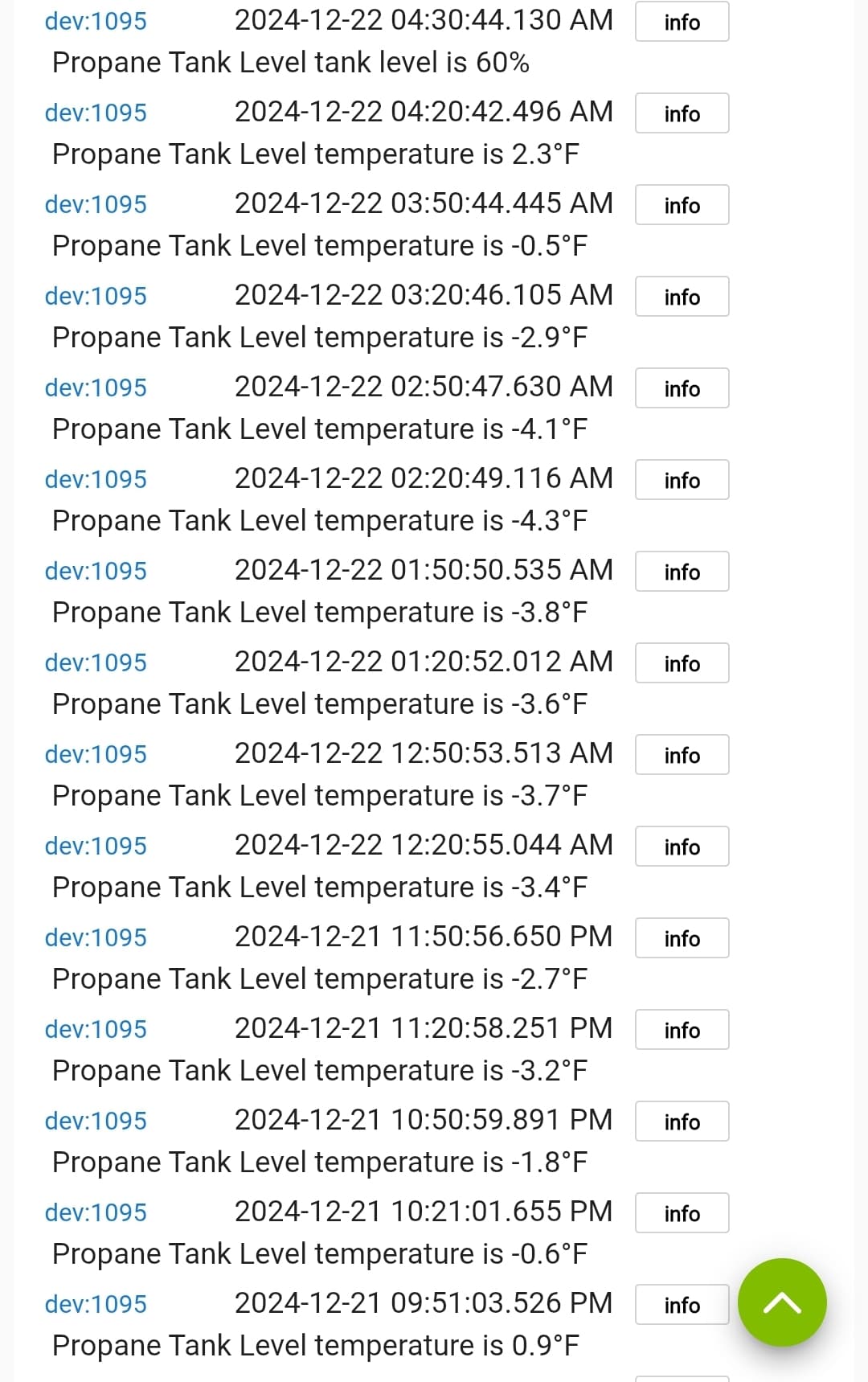Click info button for 10:21:01.655 PM entry
Viewport: 868px width, 1382px height.
(682, 1213)
